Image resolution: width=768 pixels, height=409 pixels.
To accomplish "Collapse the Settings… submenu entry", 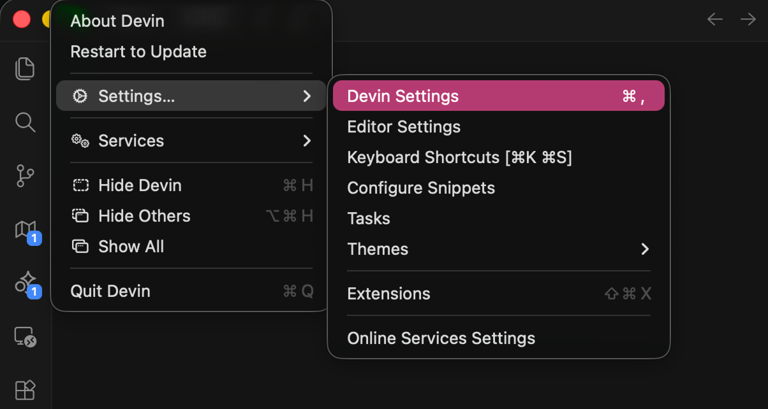I will [x=191, y=96].
